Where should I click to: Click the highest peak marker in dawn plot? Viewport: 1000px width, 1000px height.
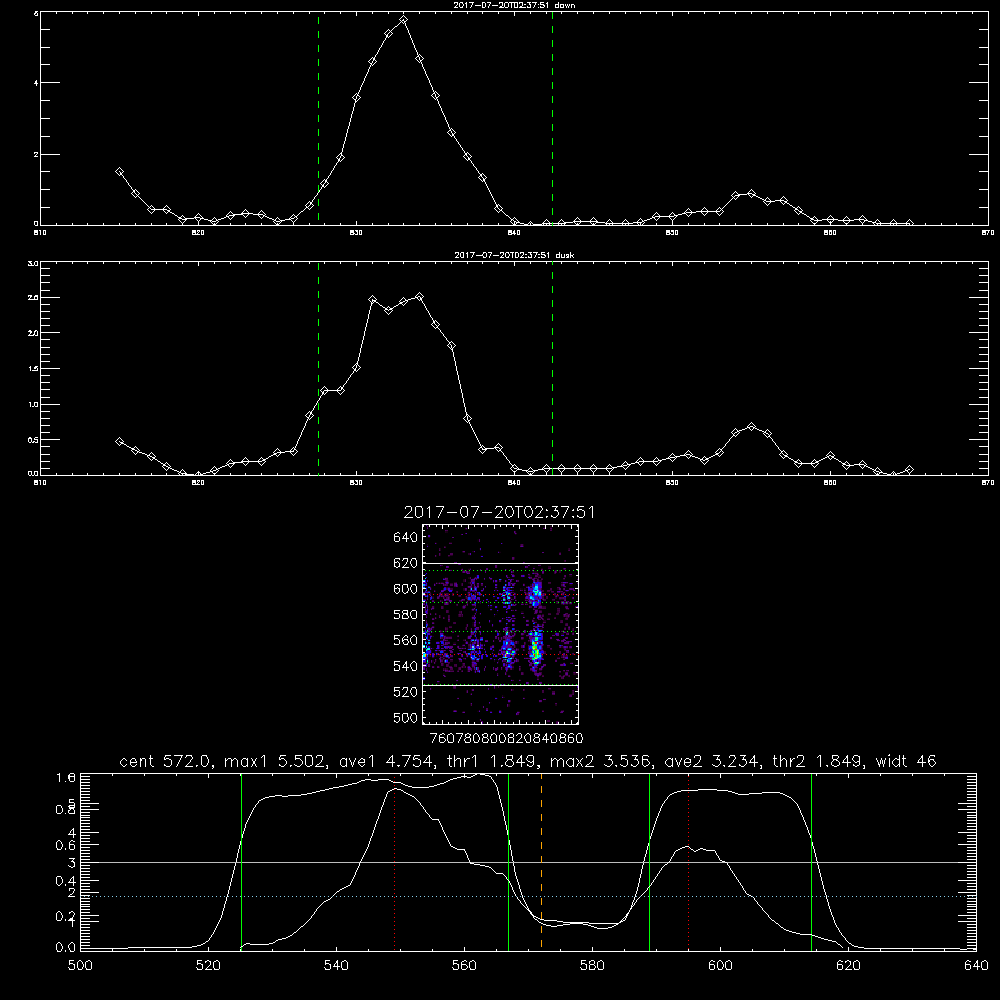click(x=403, y=20)
